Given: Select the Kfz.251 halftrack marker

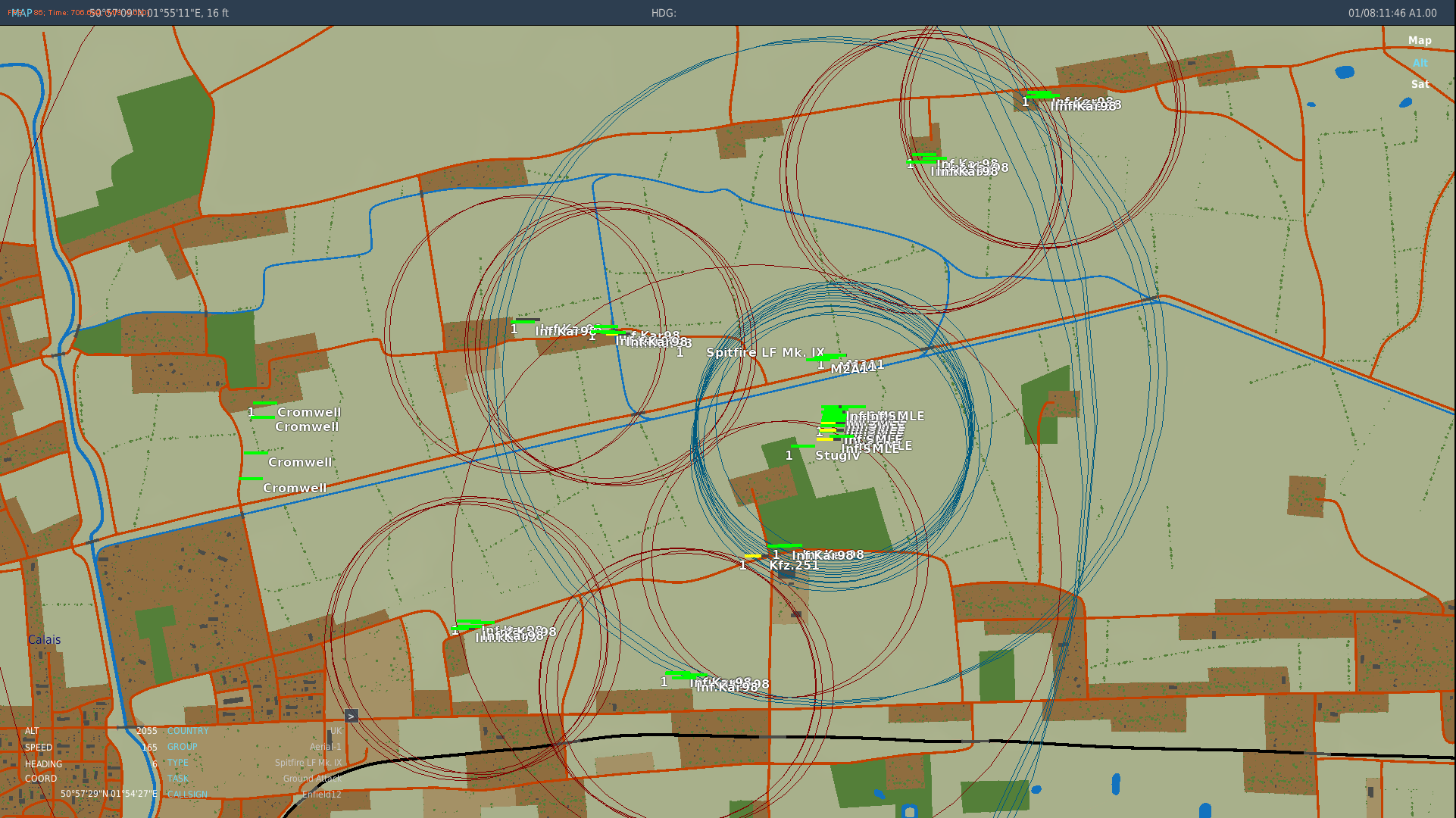Looking at the screenshot, I should pos(794,565).
